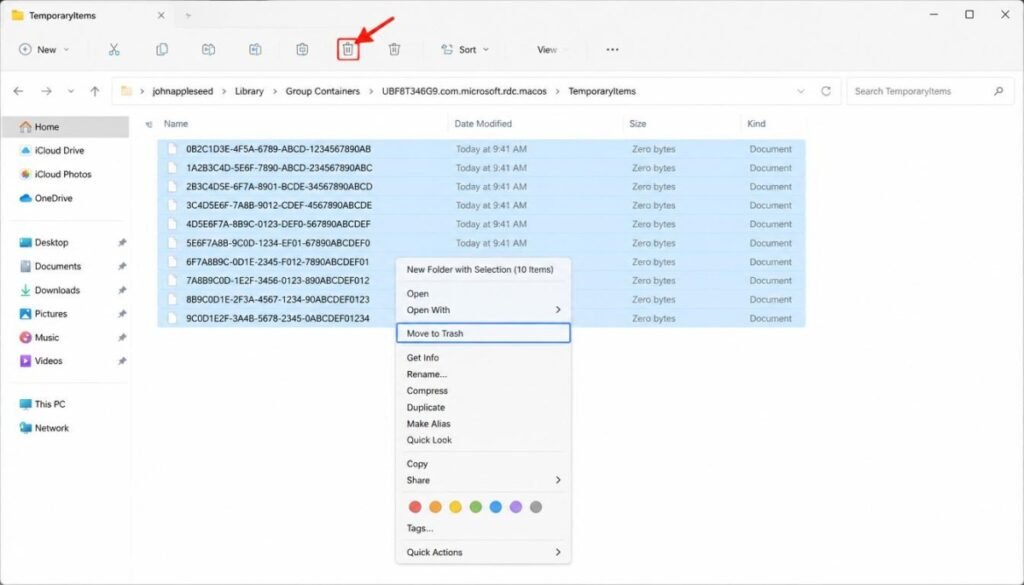Screen dimensions: 1024x585
Task: Choose Compress in the context menu
Action: (x=483, y=390)
